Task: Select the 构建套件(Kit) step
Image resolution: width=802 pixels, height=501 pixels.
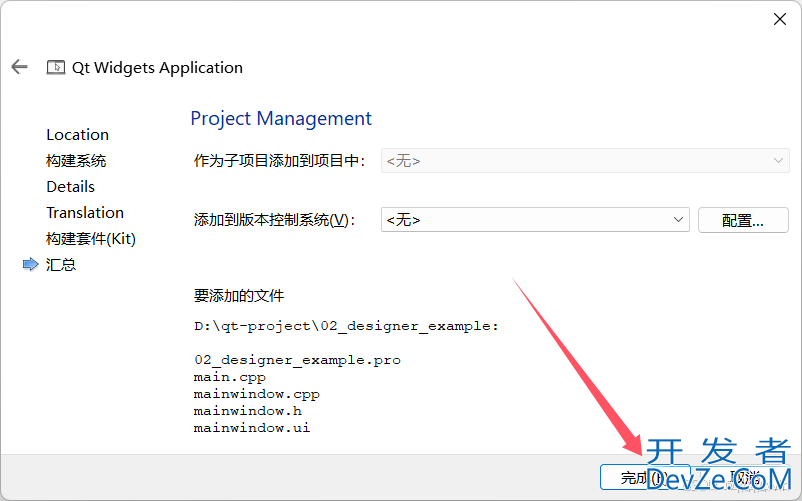Action: point(91,239)
